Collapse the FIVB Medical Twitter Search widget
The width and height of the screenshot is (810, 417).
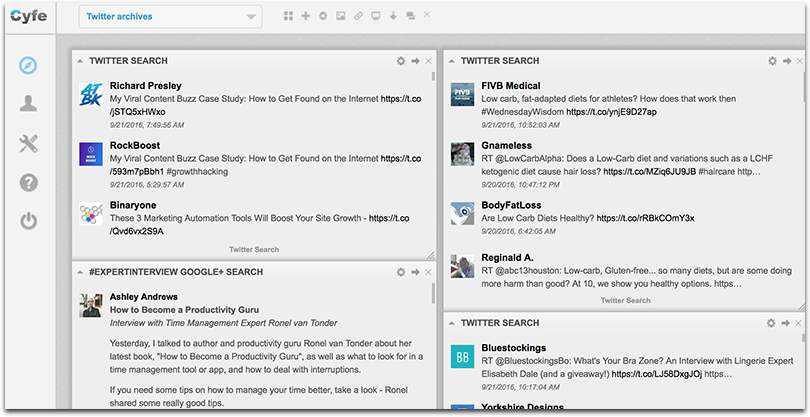pyautogui.click(x=451, y=61)
